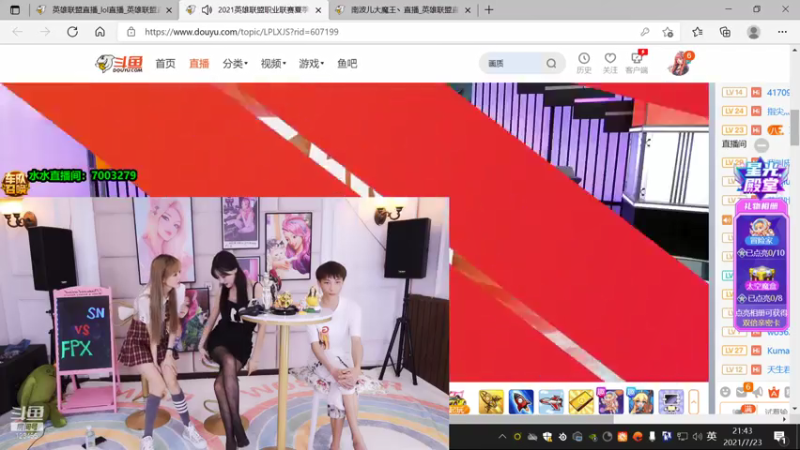
Task: Open 关注 followed channels heart icon
Action: pyautogui.click(x=610, y=63)
